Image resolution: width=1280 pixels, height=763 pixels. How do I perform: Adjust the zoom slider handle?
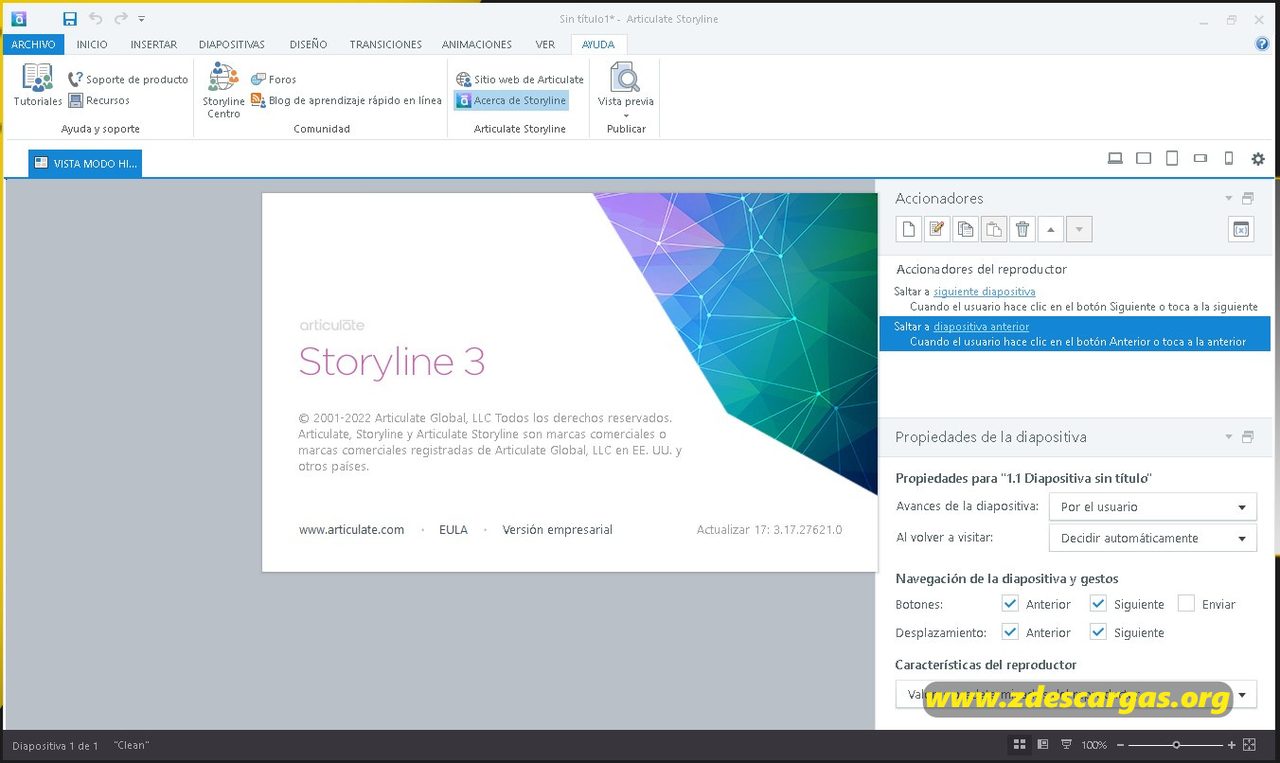pyautogui.click(x=1176, y=745)
